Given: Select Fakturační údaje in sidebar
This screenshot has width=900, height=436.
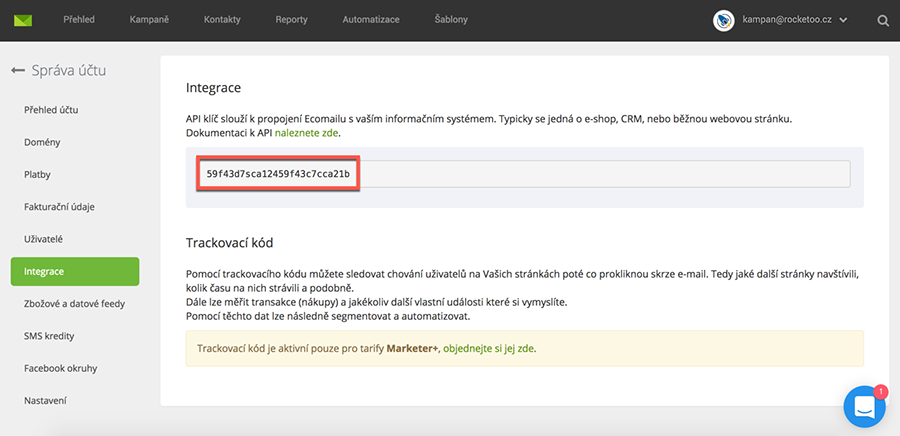Looking at the screenshot, I should (59, 207).
